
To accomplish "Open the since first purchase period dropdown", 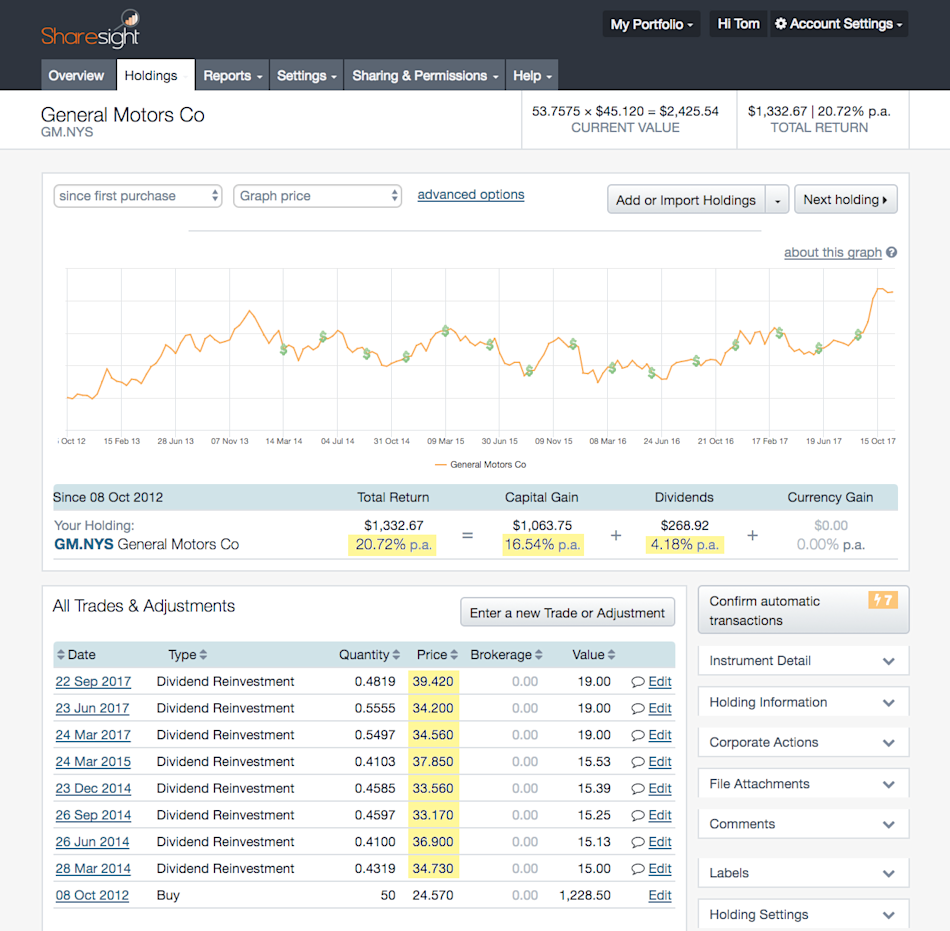I will [x=138, y=196].
